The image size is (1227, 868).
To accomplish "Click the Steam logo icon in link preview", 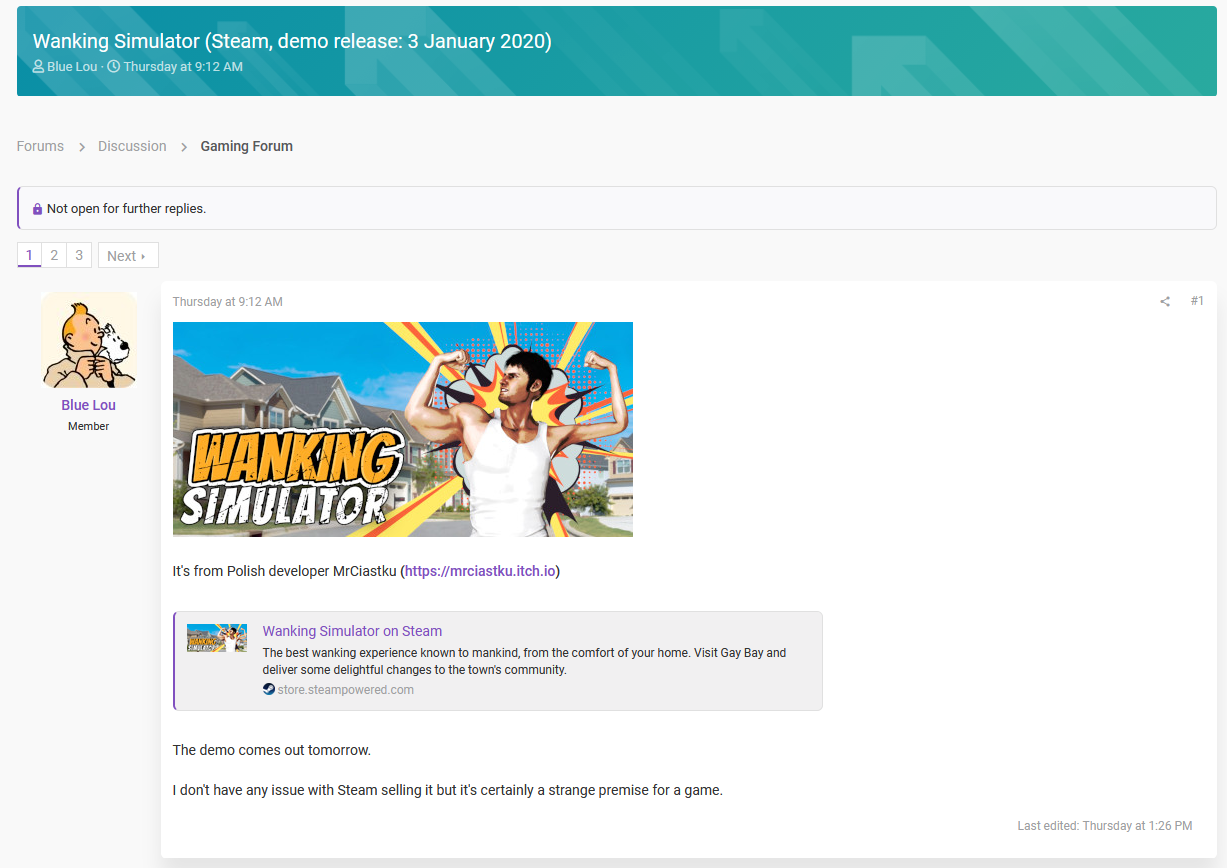I will pos(269,689).
